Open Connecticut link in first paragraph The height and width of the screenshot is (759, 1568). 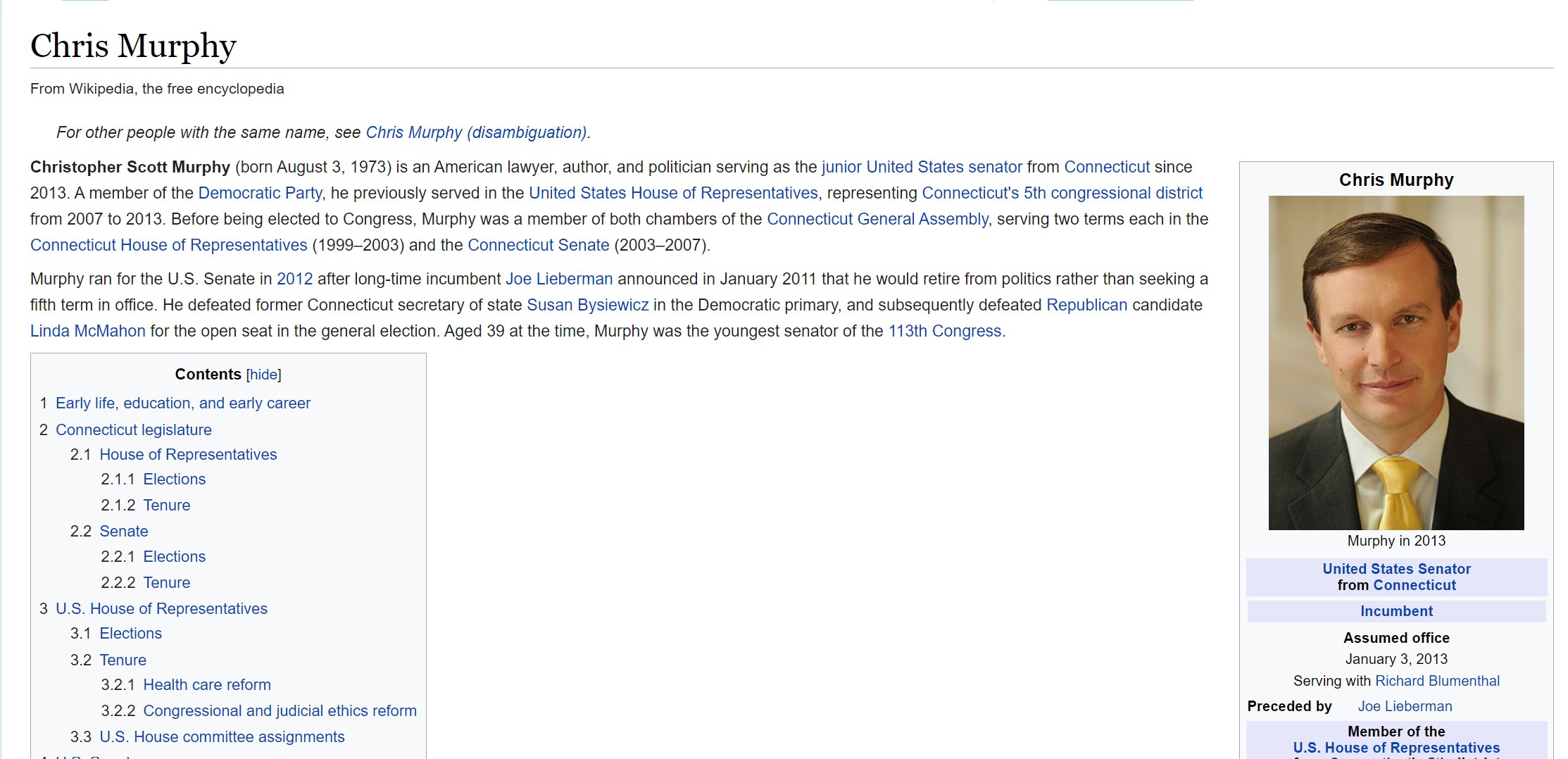[1107, 167]
